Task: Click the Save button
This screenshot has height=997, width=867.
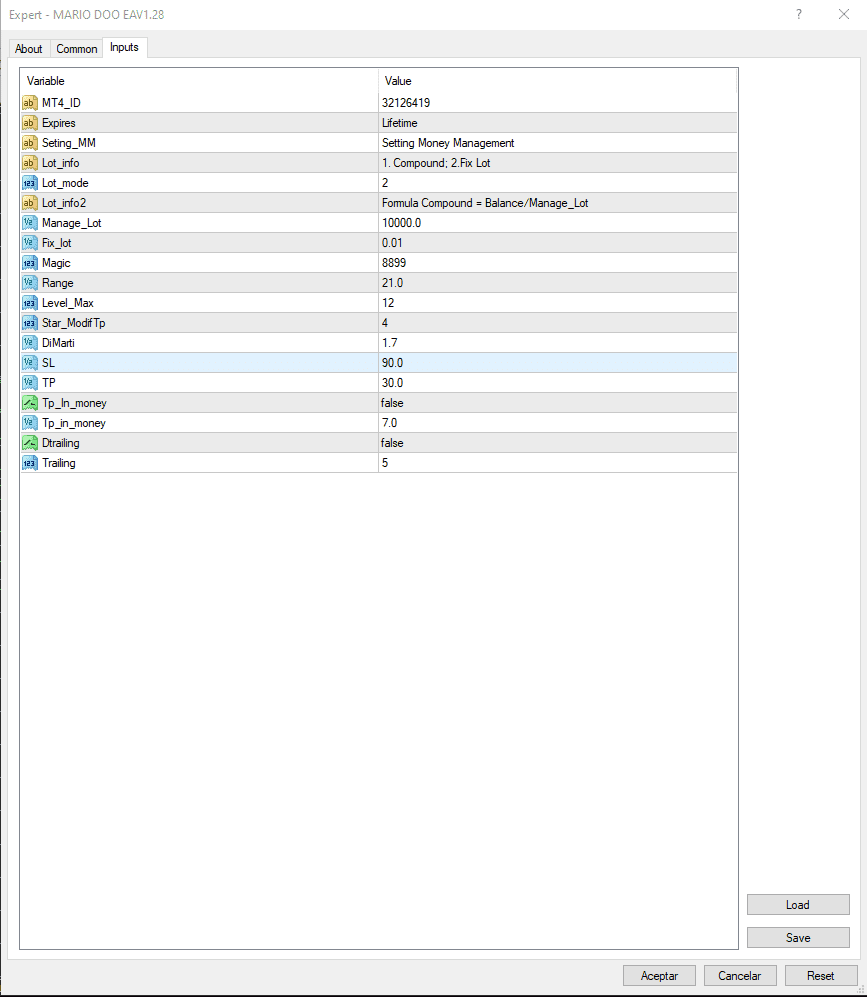Action: tap(798, 938)
